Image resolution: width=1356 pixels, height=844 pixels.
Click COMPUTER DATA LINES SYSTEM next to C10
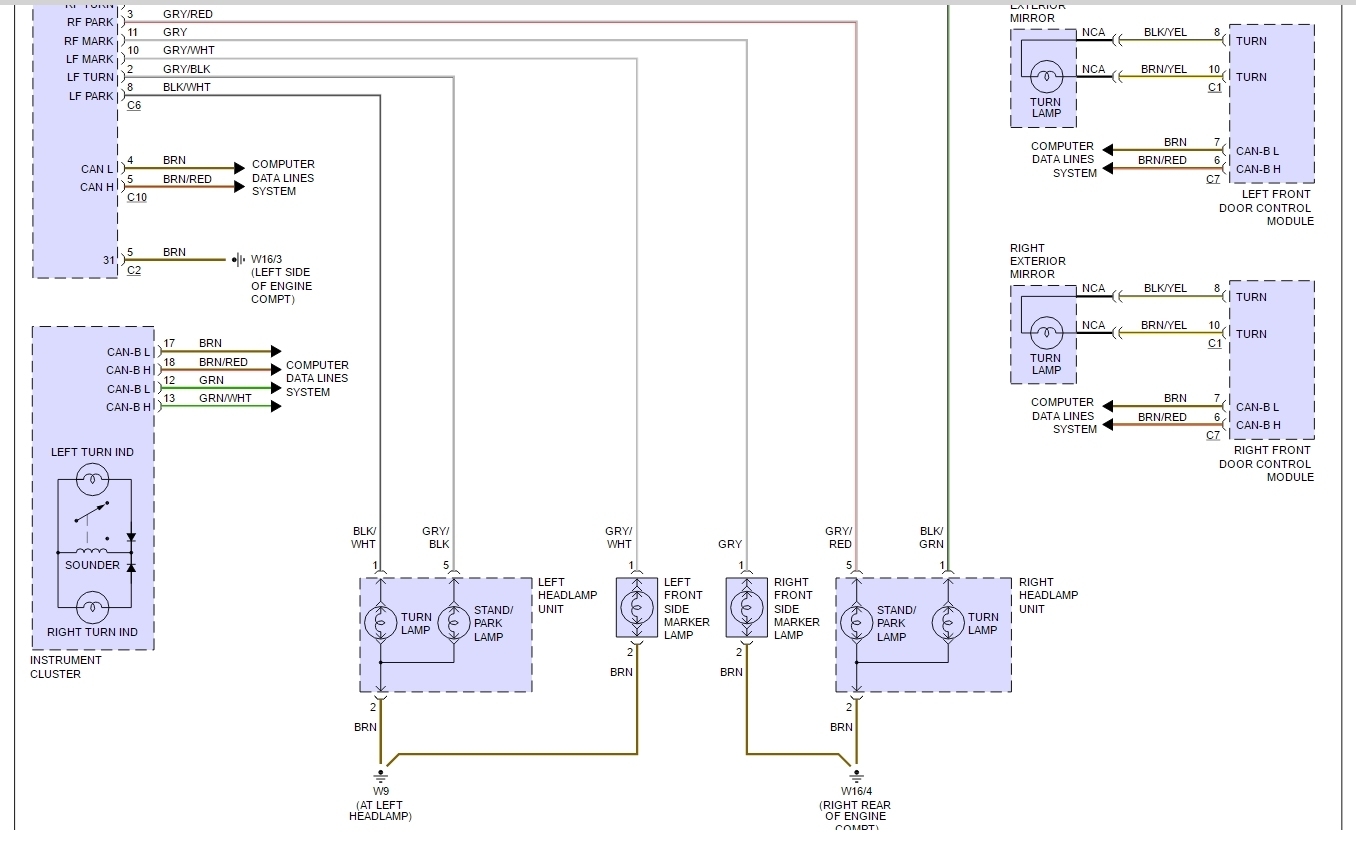coord(283,178)
